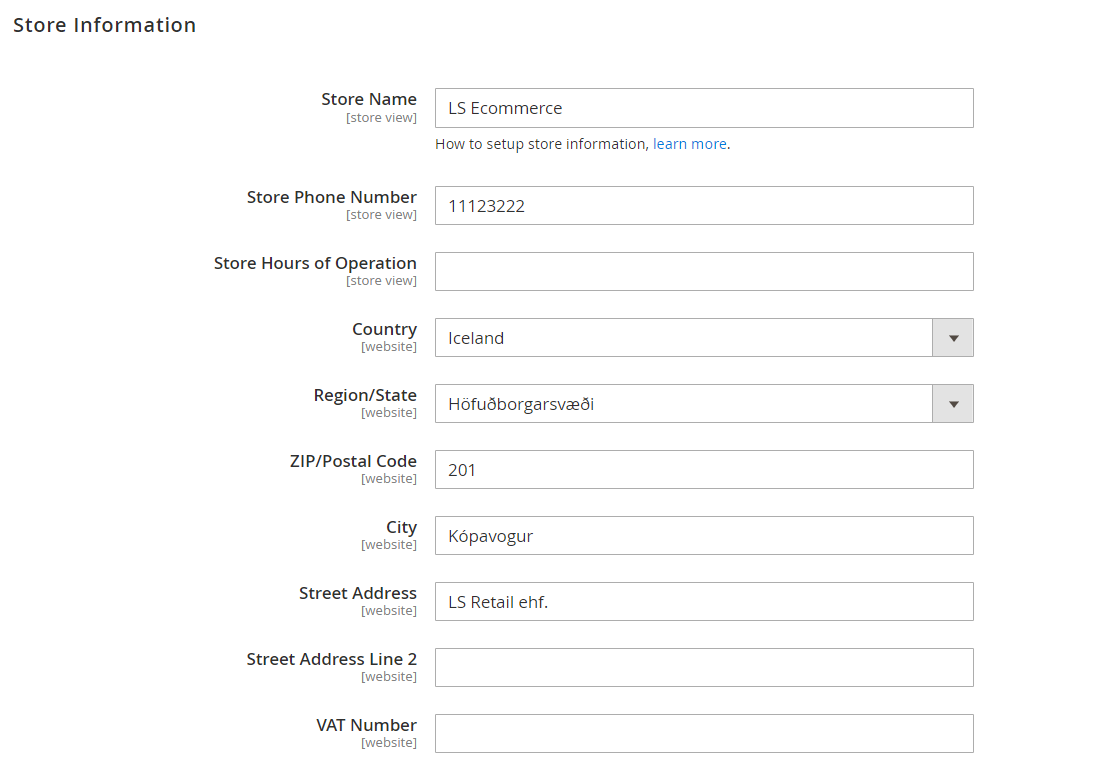Click the Höfuðborgarsvæði text in Region/State select

pyautogui.click(x=521, y=404)
